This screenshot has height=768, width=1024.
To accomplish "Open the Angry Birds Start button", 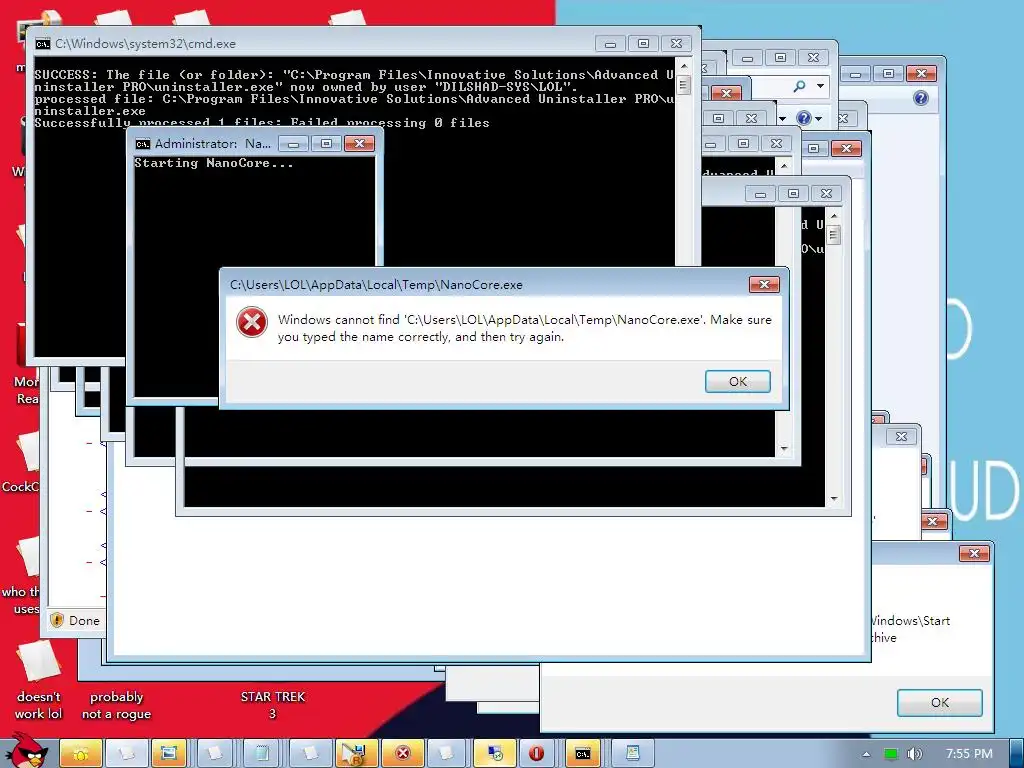I will point(27,752).
